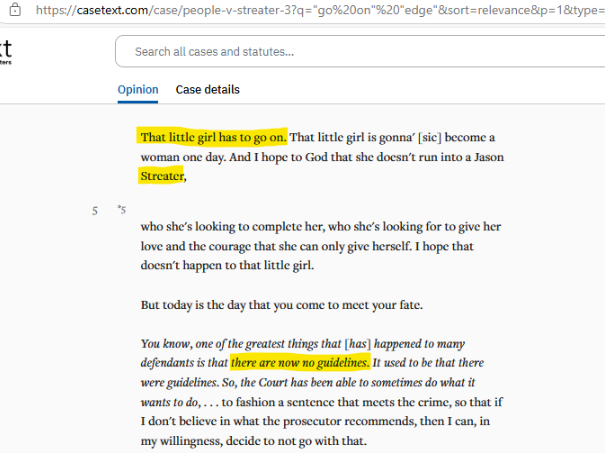Click the sentence 'But today is the day that you come to meet your fate.'
605x453 pixels.
click(282, 305)
